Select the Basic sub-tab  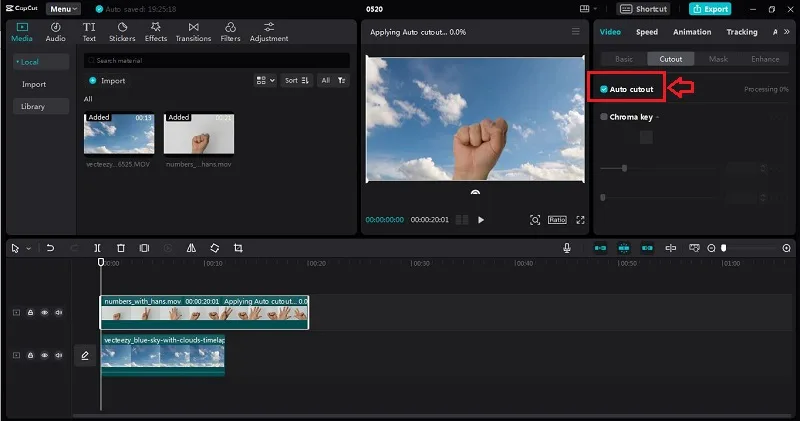[623, 59]
